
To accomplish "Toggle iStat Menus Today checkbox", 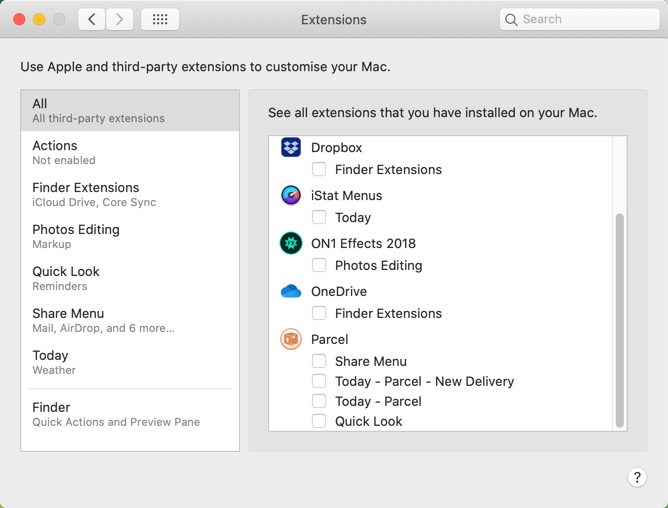I will pos(319,217).
